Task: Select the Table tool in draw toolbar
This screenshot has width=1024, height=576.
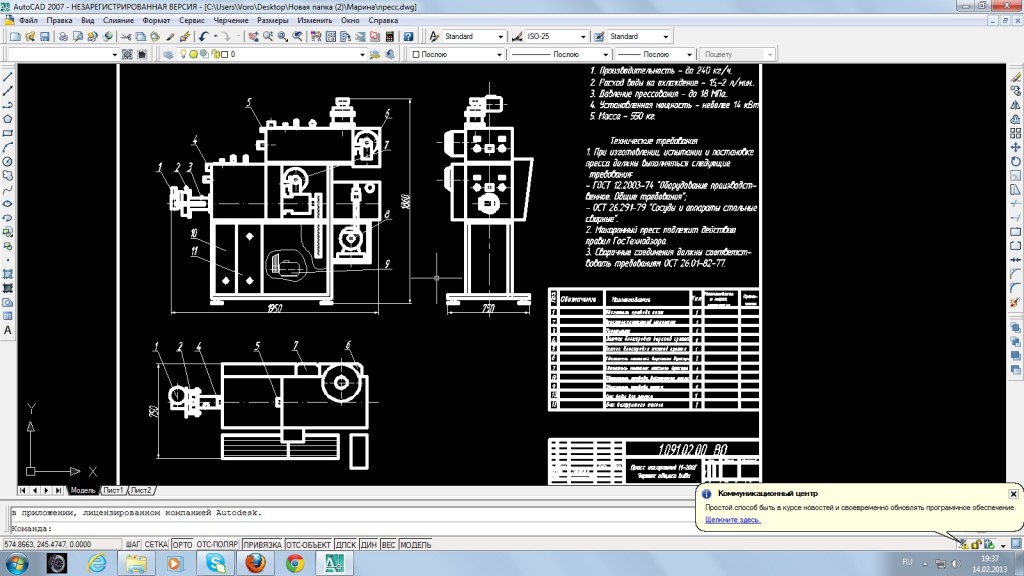Action: point(8,316)
